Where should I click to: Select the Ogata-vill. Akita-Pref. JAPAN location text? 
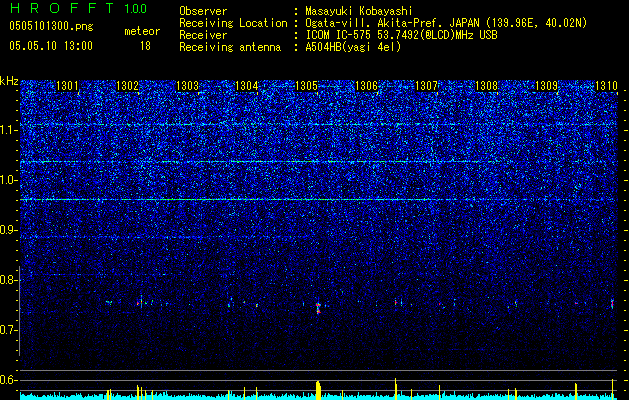[x=446, y=23]
